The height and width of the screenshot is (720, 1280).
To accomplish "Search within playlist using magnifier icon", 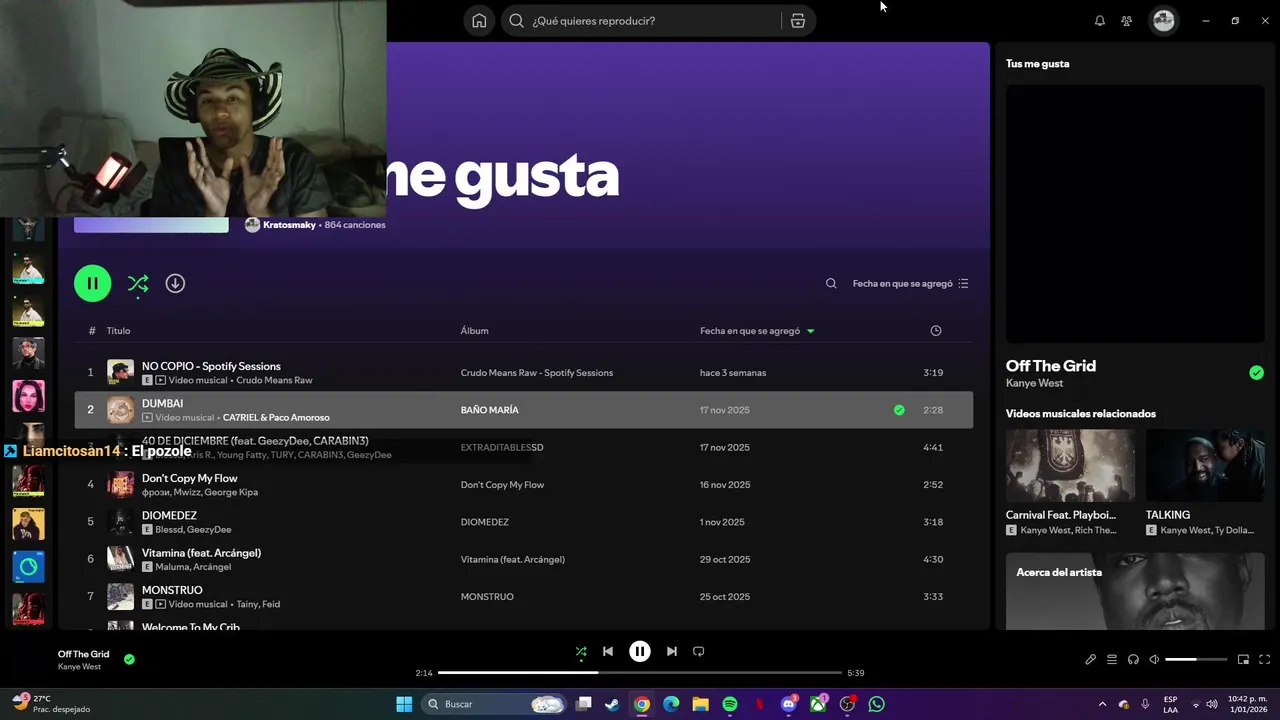I will tap(831, 284).
